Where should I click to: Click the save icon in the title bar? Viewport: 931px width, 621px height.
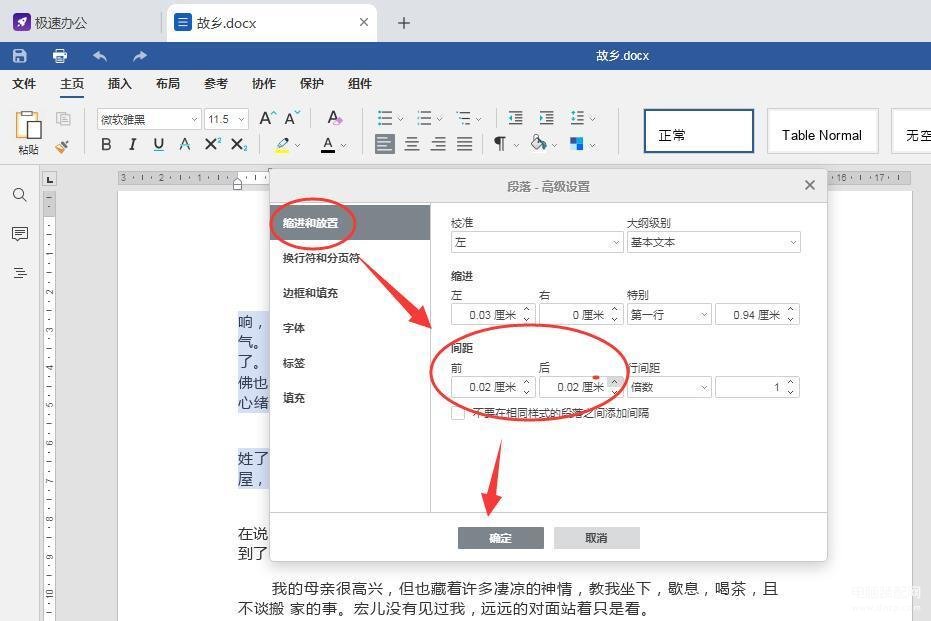(x=20, y=56)
